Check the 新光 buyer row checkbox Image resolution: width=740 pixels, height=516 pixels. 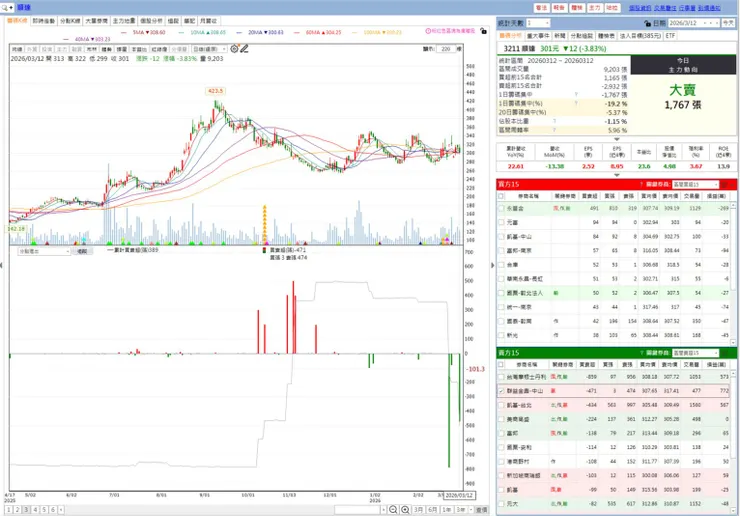[x=501, y=335]
